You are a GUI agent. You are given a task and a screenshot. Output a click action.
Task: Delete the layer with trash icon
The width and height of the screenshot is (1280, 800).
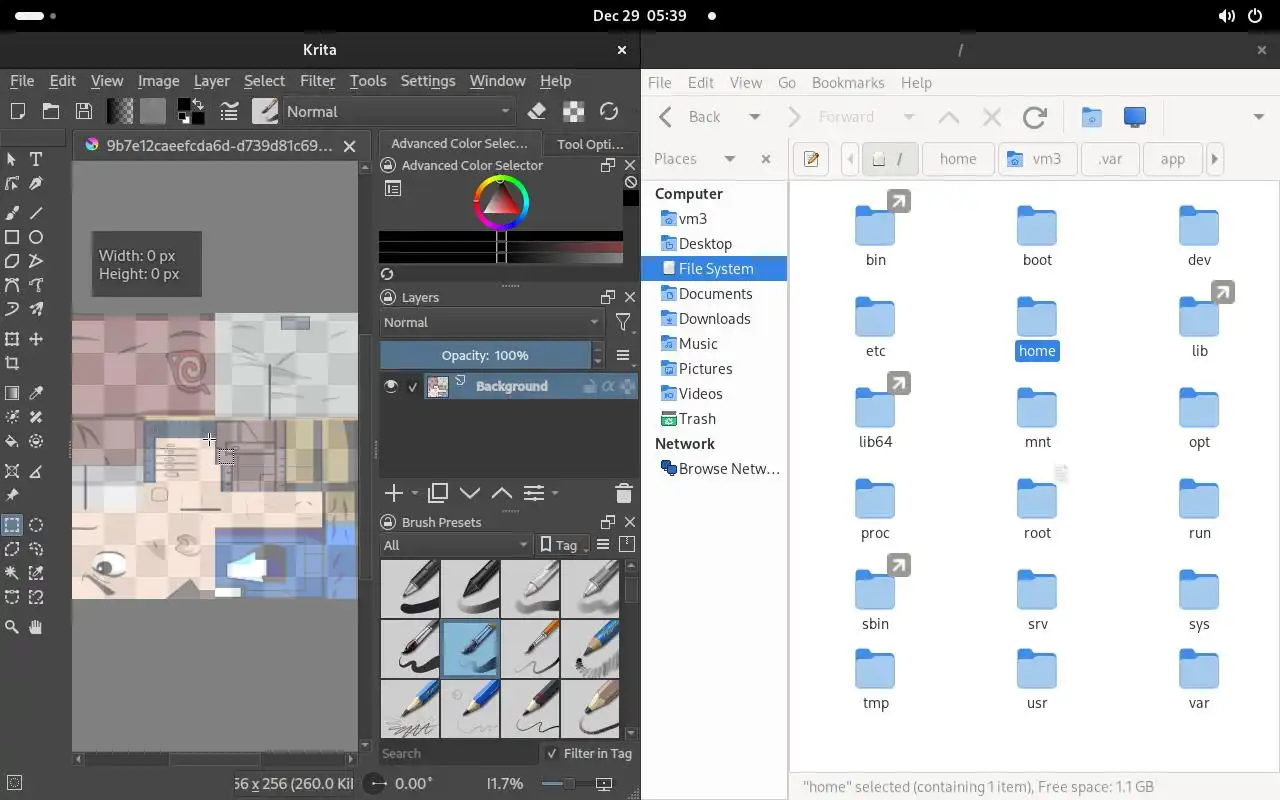click(624, 493)
